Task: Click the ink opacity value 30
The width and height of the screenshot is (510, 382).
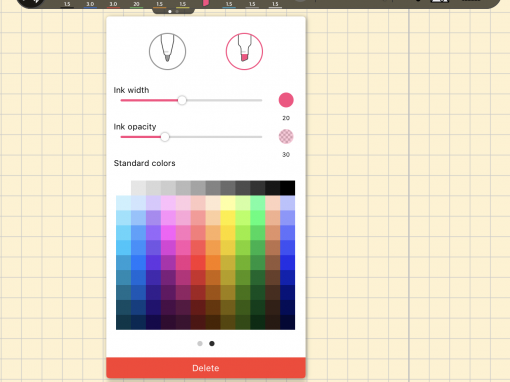Action: tap(286, 155)
